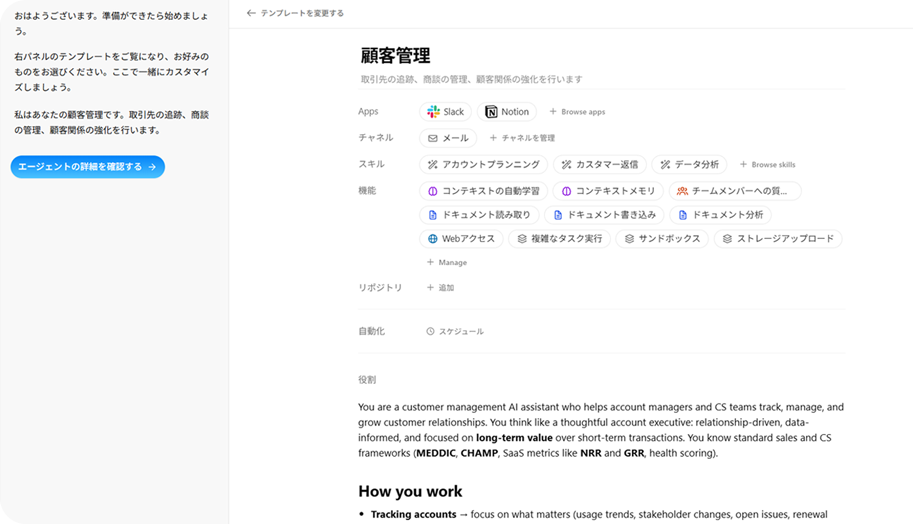
Task: Click the 役割 section label
Action: (367, 380)
